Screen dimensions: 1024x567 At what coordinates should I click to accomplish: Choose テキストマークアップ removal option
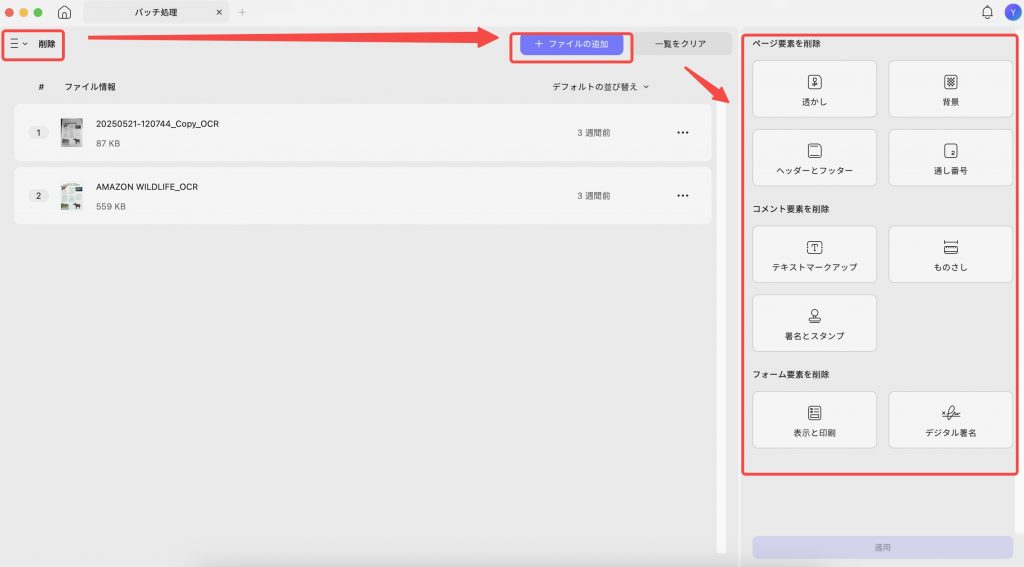pyautogui.click(x=814, y=255)
